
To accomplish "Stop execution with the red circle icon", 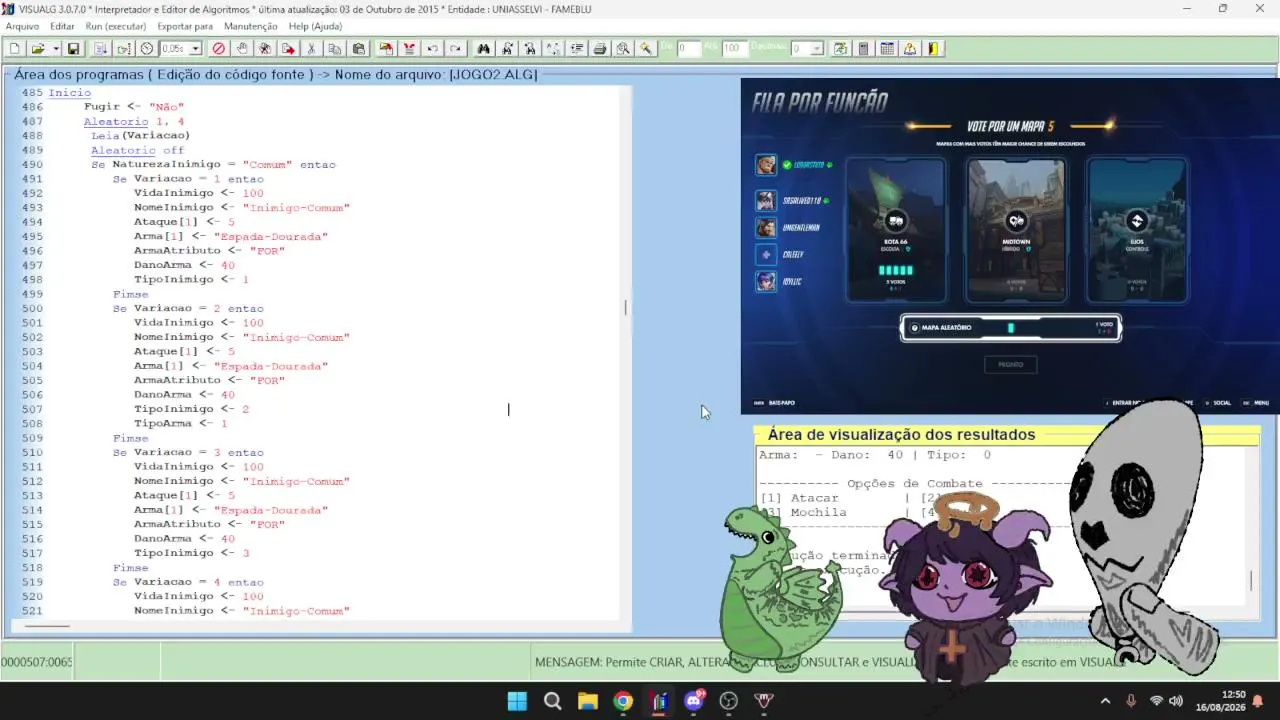I will [218, 48].
